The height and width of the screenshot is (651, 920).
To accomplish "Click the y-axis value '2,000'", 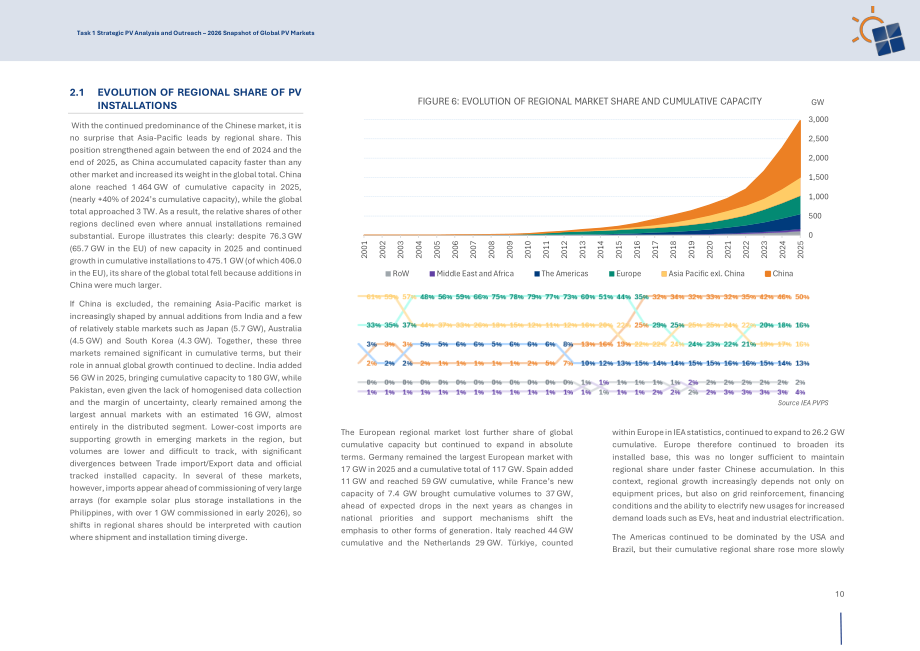I will pos(818,158).
